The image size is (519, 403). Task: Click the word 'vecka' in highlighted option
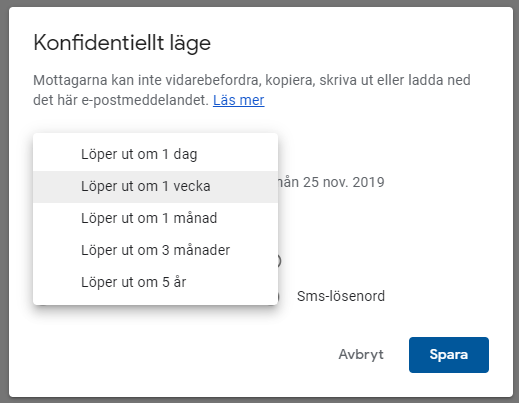click(x=192, y=187)
